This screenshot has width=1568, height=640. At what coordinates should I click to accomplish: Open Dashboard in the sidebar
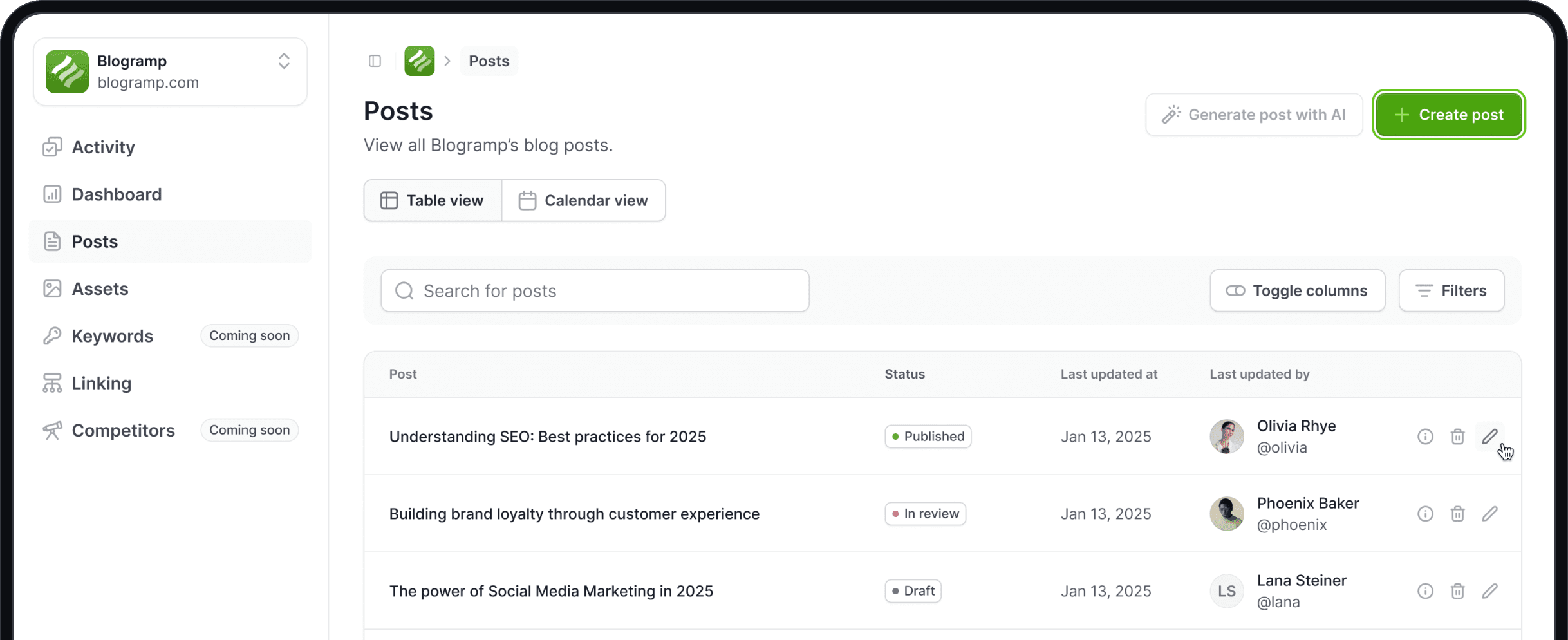tap(171, 194)
